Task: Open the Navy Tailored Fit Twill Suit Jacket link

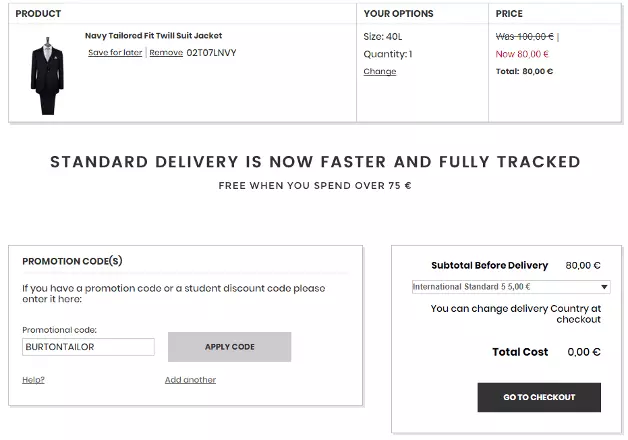Action: [x=153, y=36]
